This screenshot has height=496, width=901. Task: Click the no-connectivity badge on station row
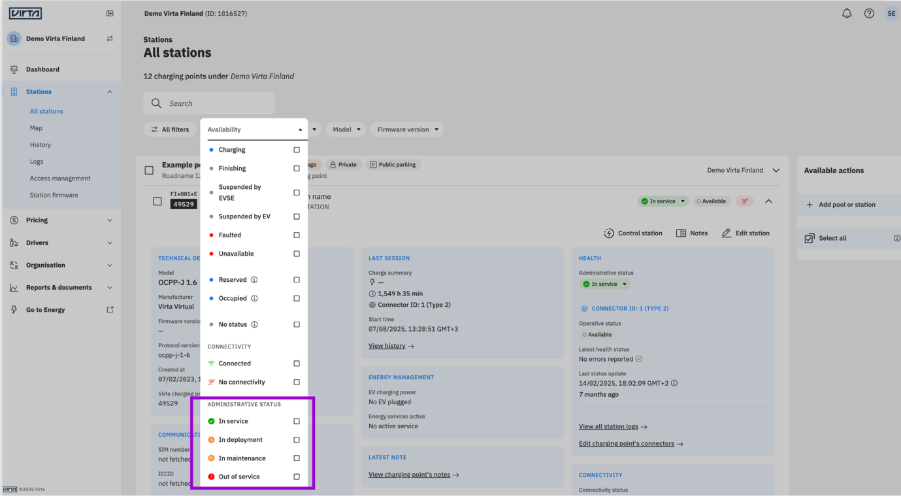pyautogui.click(x=744, y=201)
